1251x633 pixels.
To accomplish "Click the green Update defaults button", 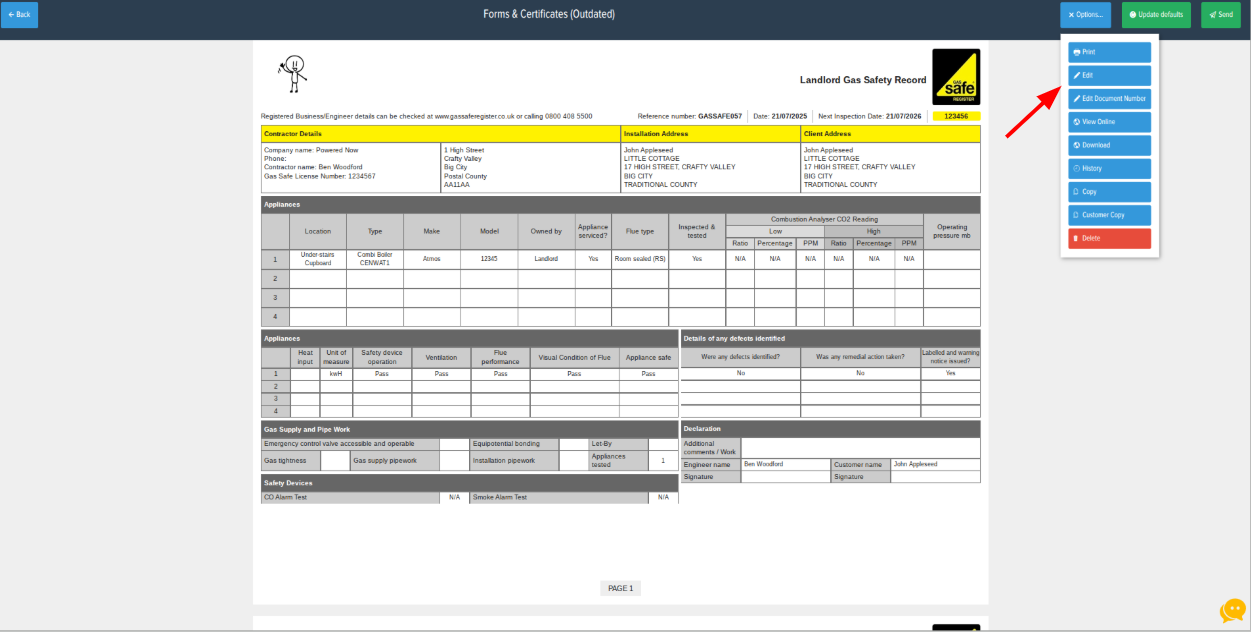I will (x=1156, y=15).
